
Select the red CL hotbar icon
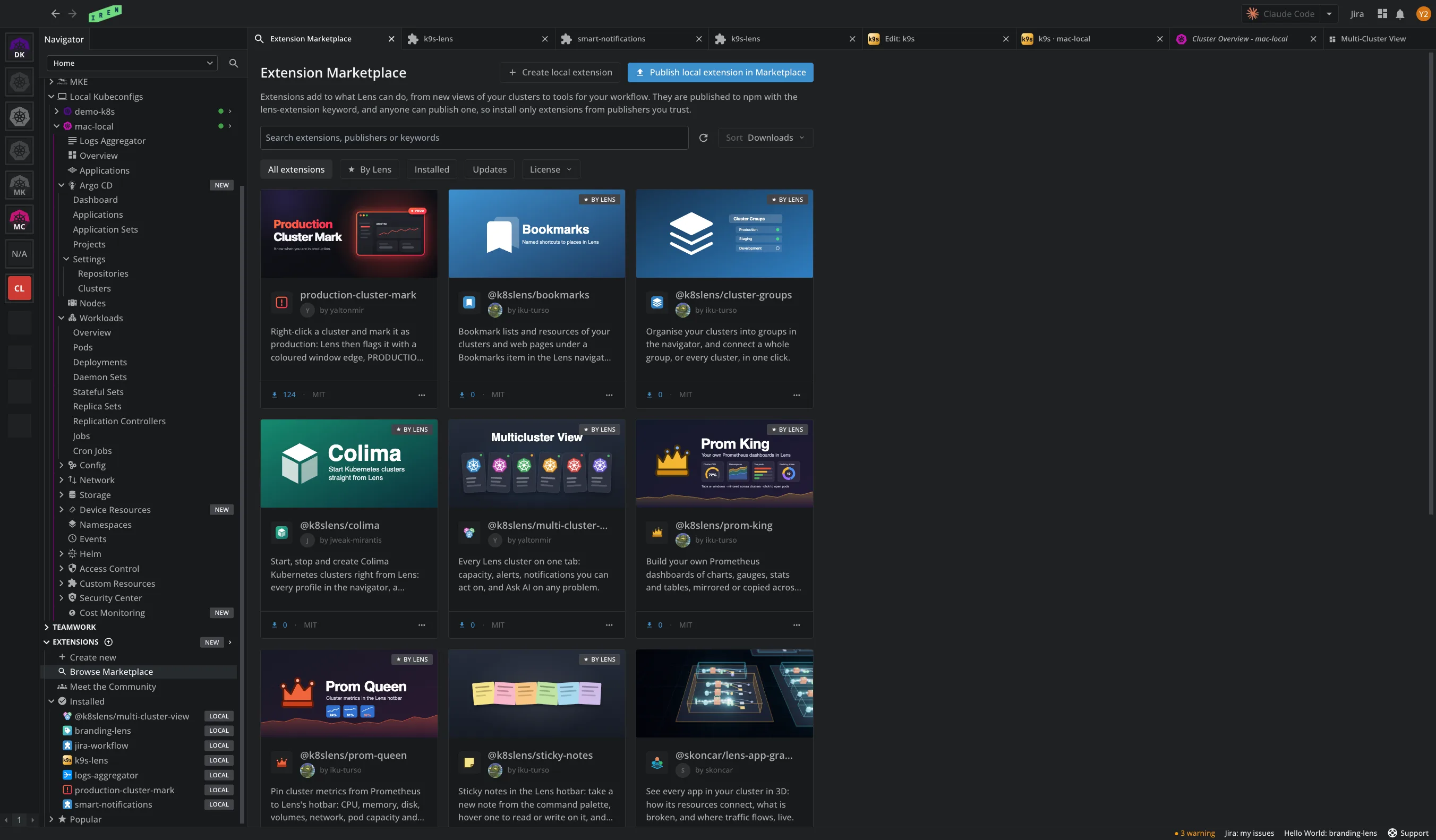point(19,288)
